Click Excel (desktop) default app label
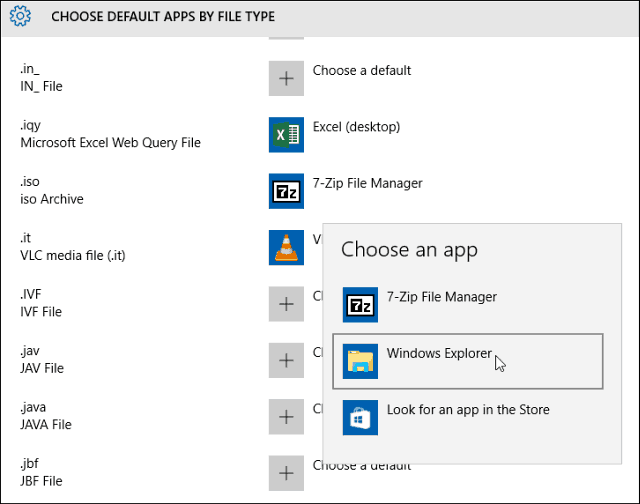This screenshot has height=504, width=640. (356, 127)
